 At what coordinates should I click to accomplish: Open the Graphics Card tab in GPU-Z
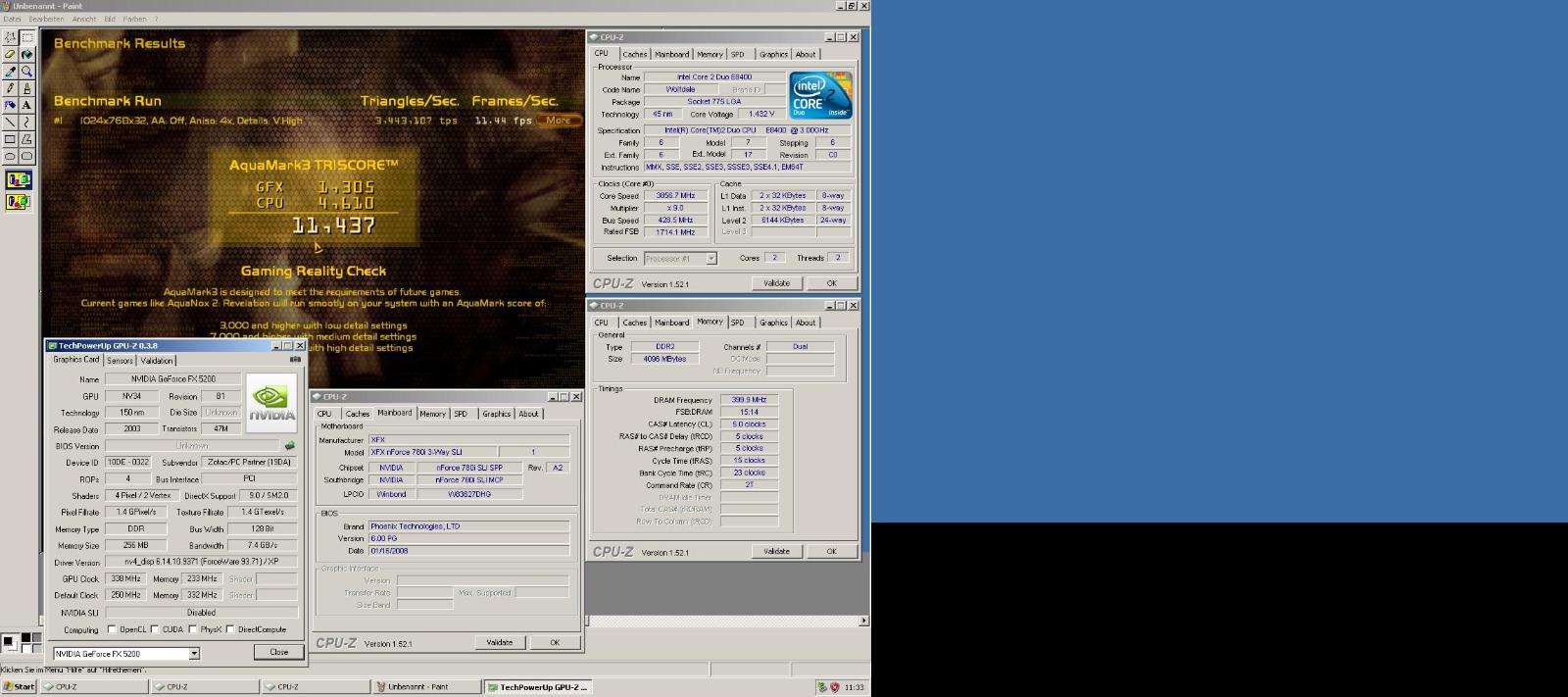pos(76,360)
